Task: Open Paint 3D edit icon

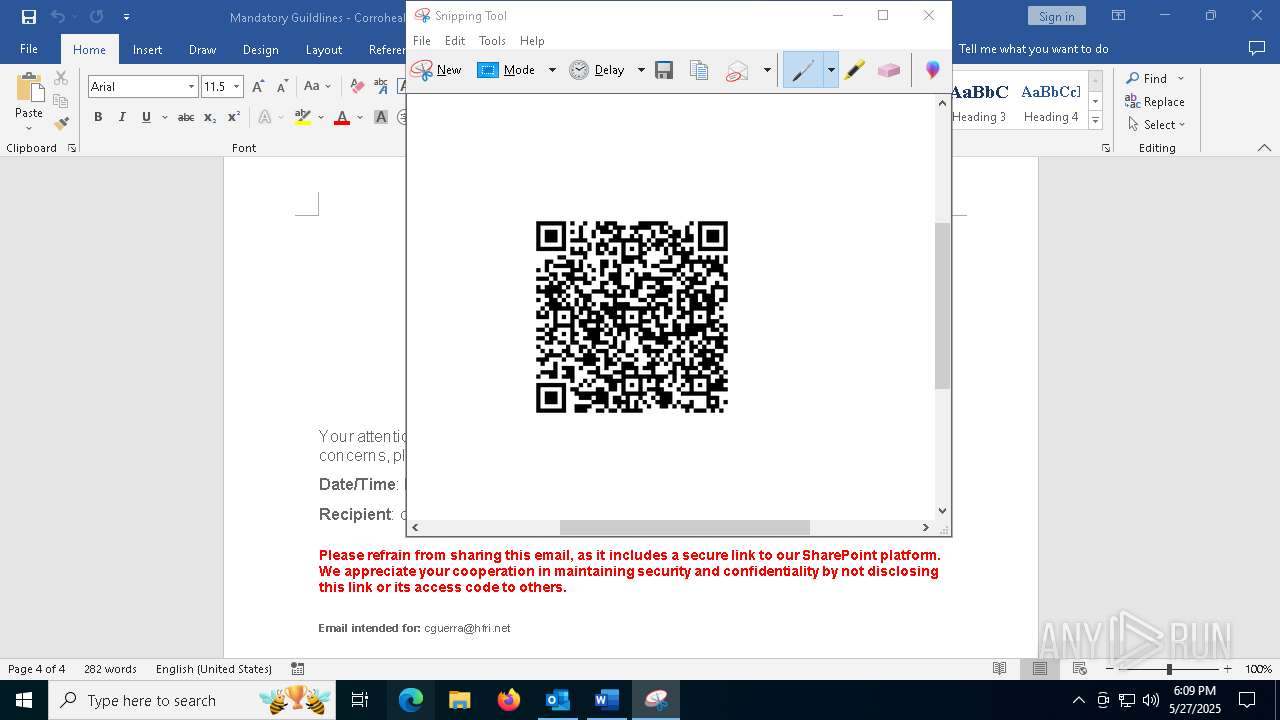Action: point(932,70)
